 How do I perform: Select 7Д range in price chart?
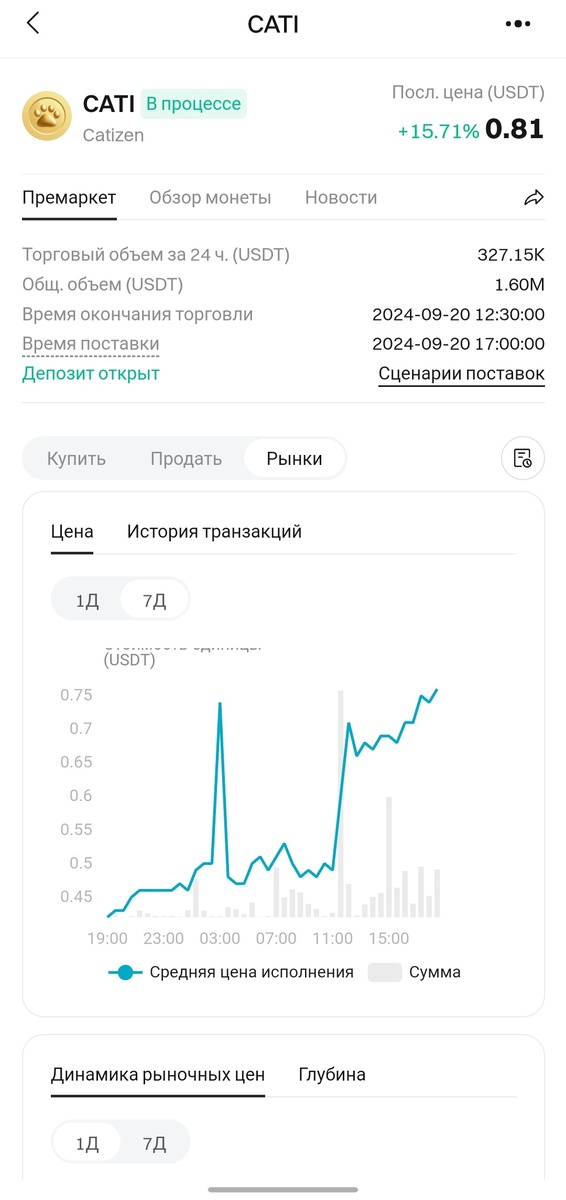pos(154,601)
